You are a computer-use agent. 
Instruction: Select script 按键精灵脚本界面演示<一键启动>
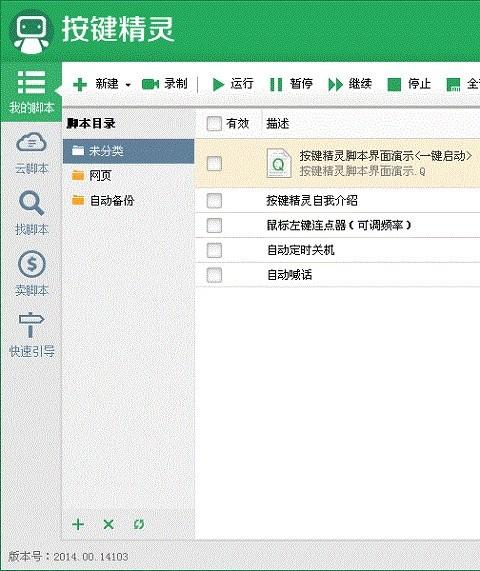[x=385, y=156]
